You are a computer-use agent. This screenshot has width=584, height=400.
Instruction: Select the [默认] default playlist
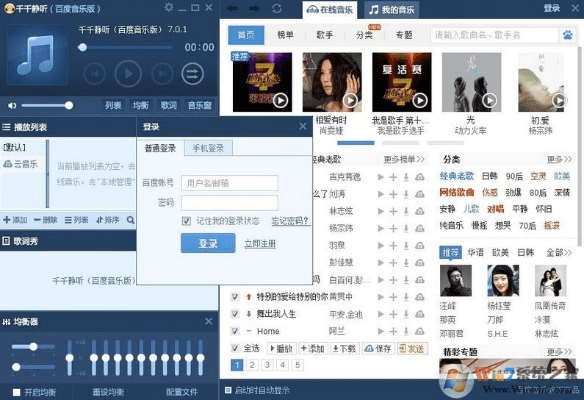tap(14, 147)
